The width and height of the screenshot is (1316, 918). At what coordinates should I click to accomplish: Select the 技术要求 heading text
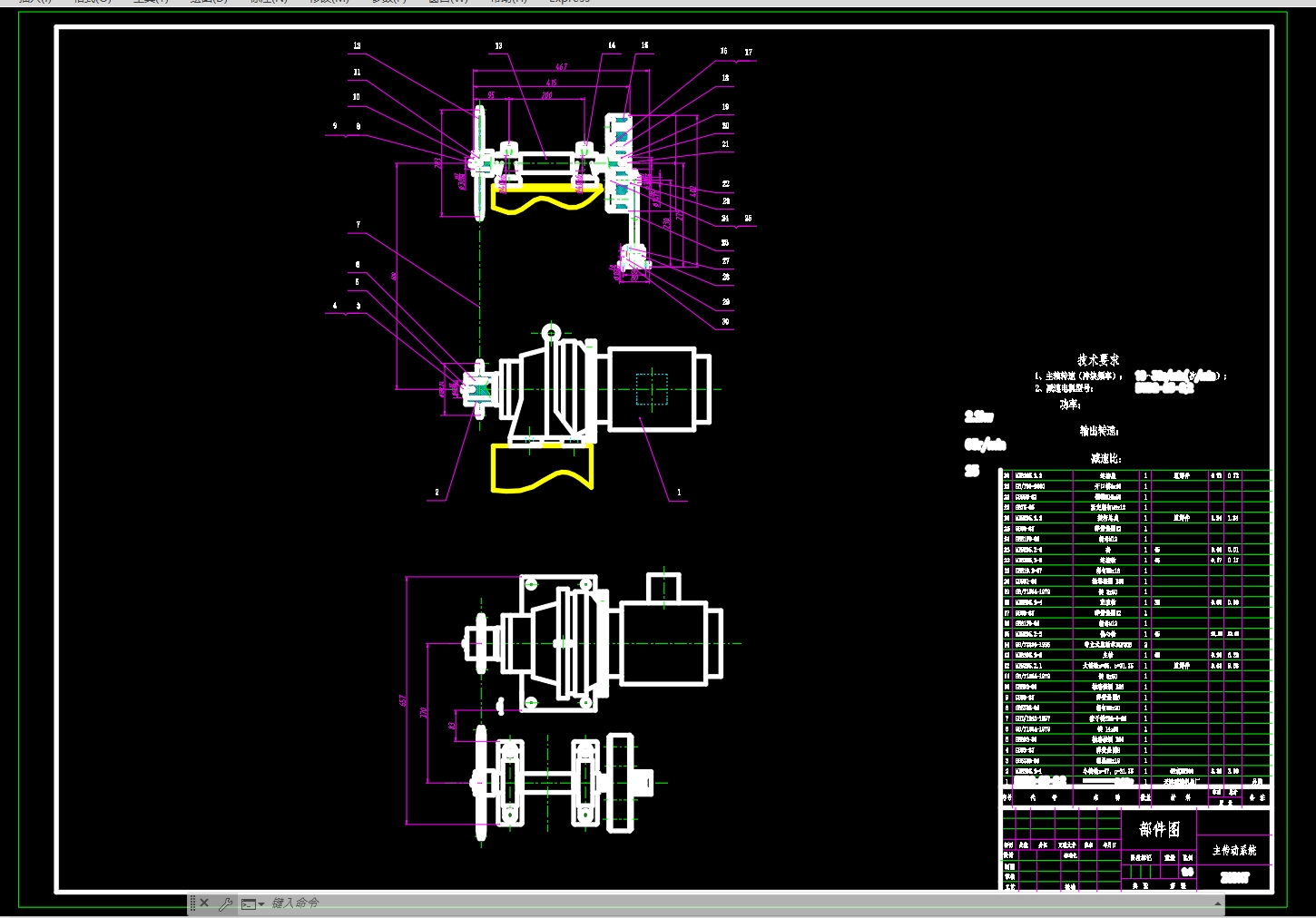[1098, 360]
